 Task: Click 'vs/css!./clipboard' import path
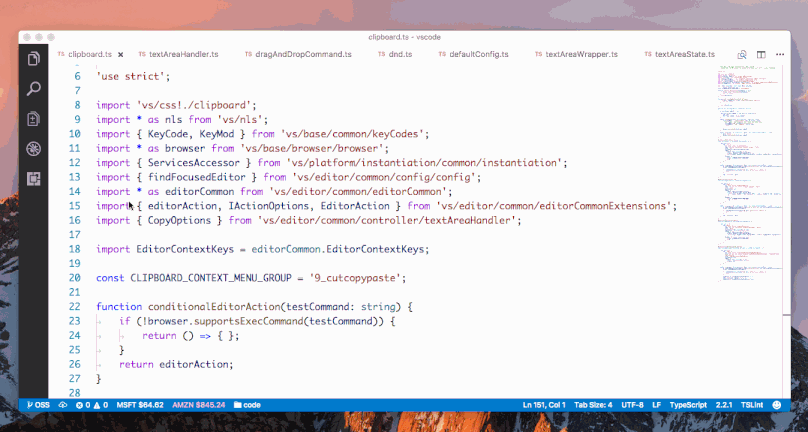[x=193, y=105]
